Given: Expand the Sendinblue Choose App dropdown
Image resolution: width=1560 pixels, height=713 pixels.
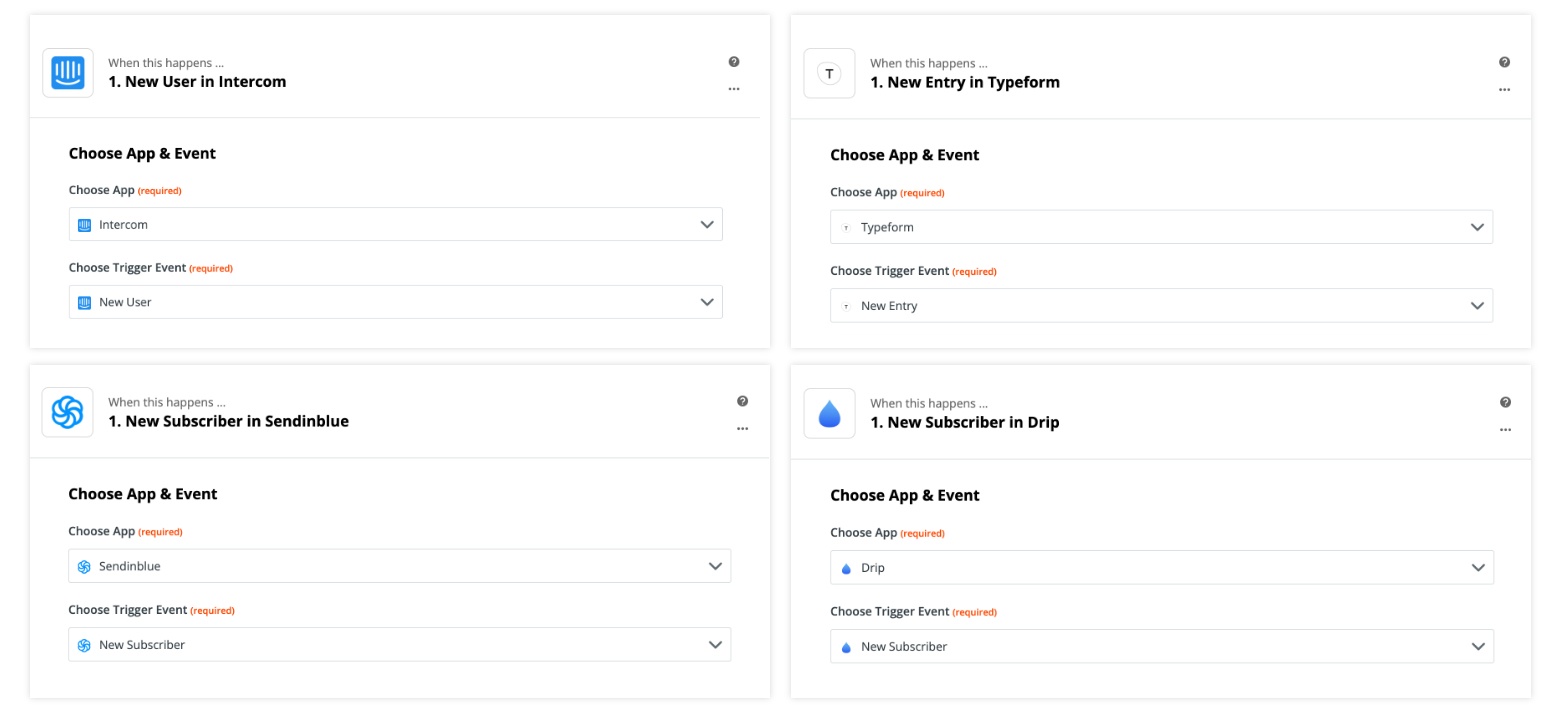Looking at the screenshot, I should 399,566.
